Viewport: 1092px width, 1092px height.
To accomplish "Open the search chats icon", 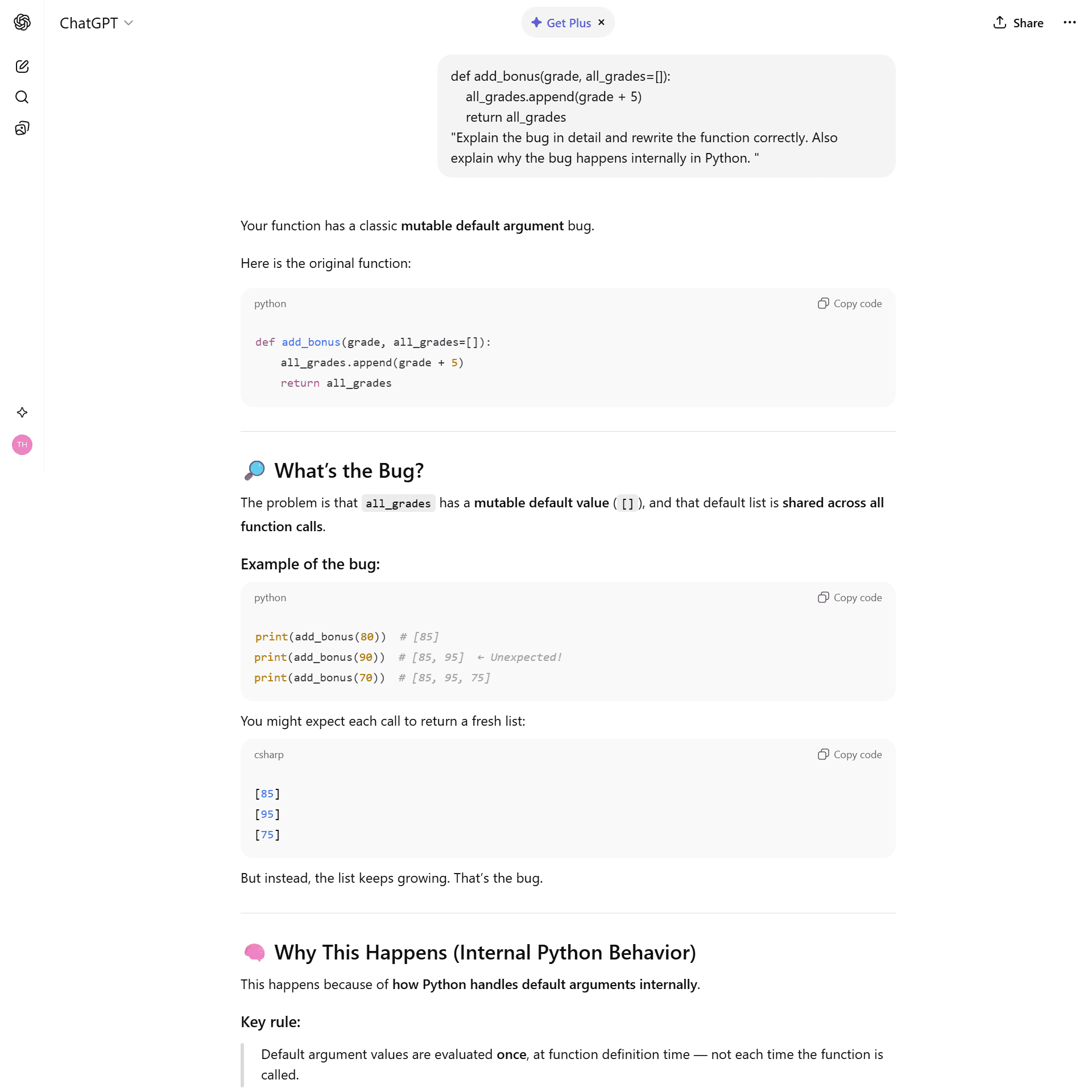I will point(22,97).
